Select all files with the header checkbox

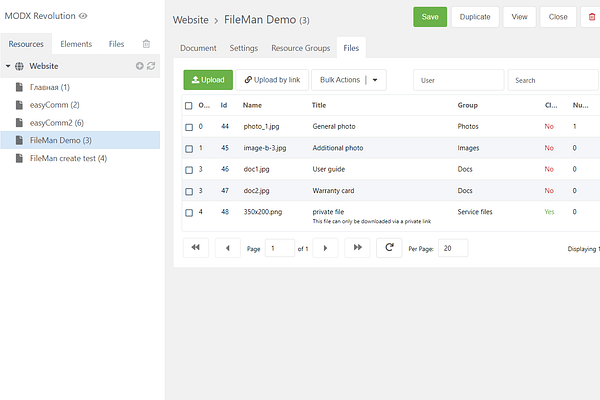(189, 106)
